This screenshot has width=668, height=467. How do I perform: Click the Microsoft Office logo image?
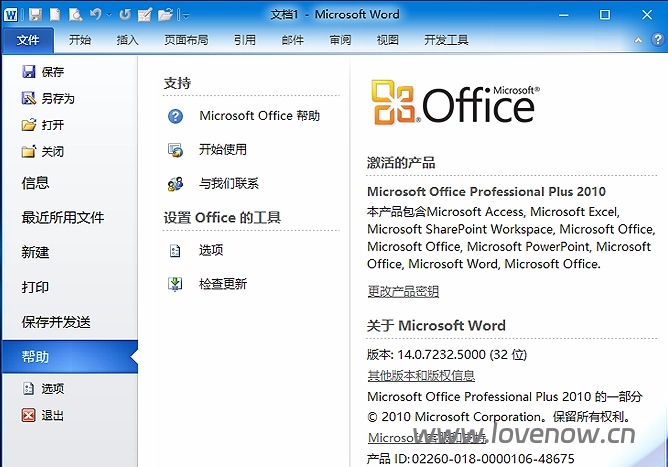coord(455,103)
